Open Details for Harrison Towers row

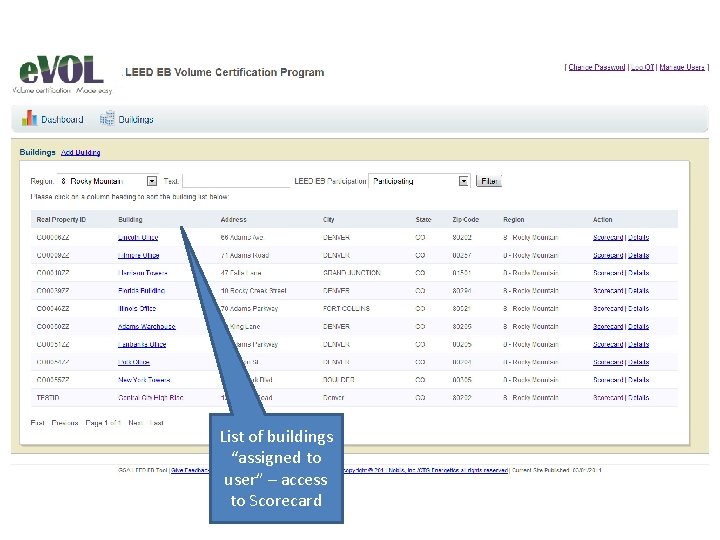point(638,273)
